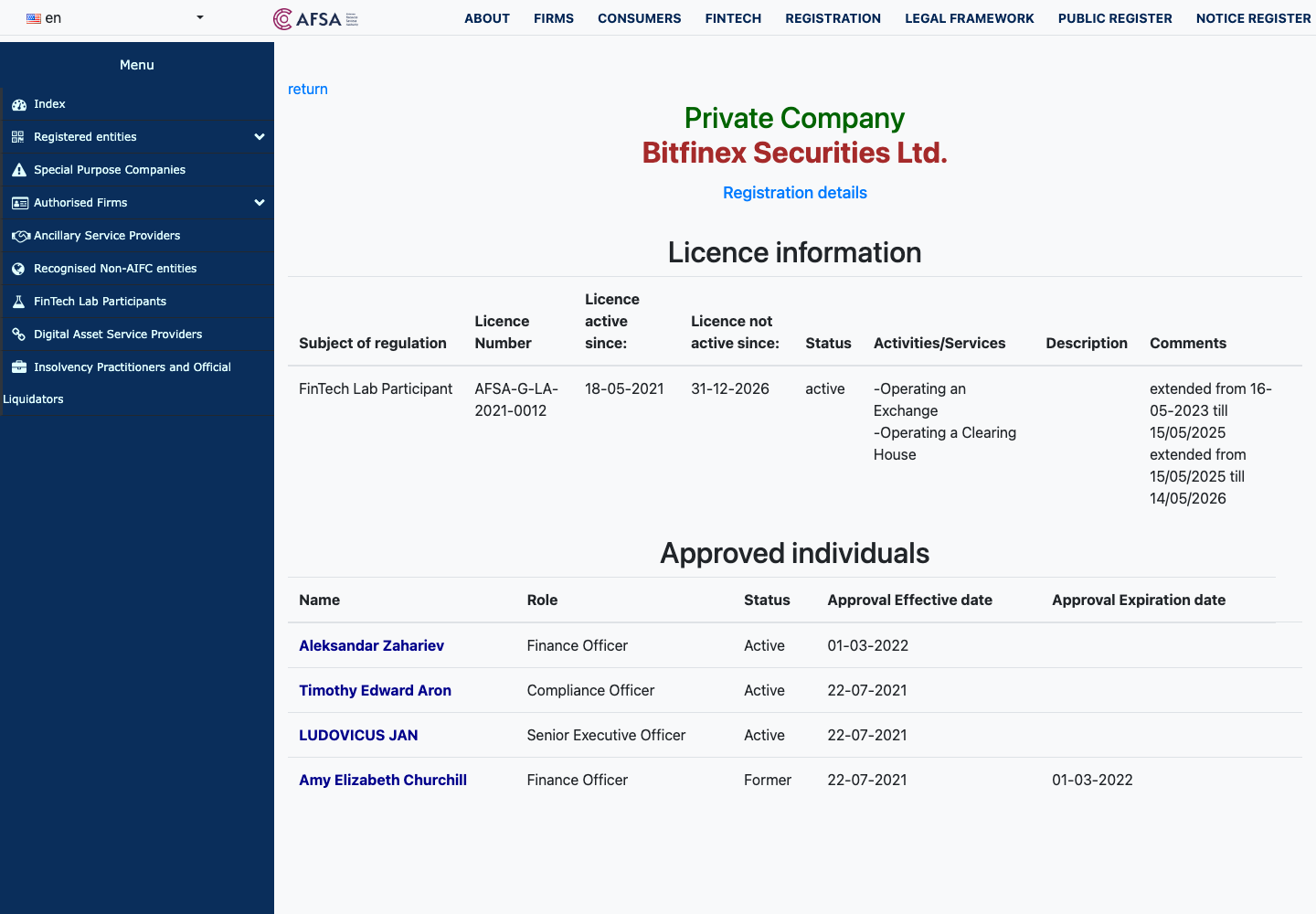This screenshot has height=914, width=1316.
Task: Click the language flag icon
Action: (x=34, y=18)
